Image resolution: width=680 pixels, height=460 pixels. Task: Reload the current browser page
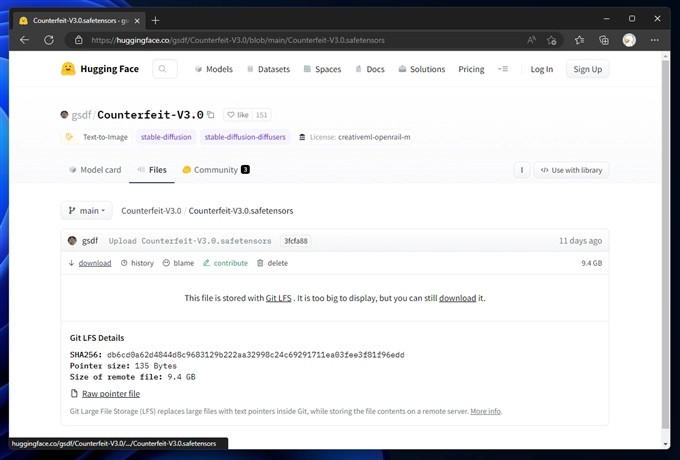(x=49, y=40)
